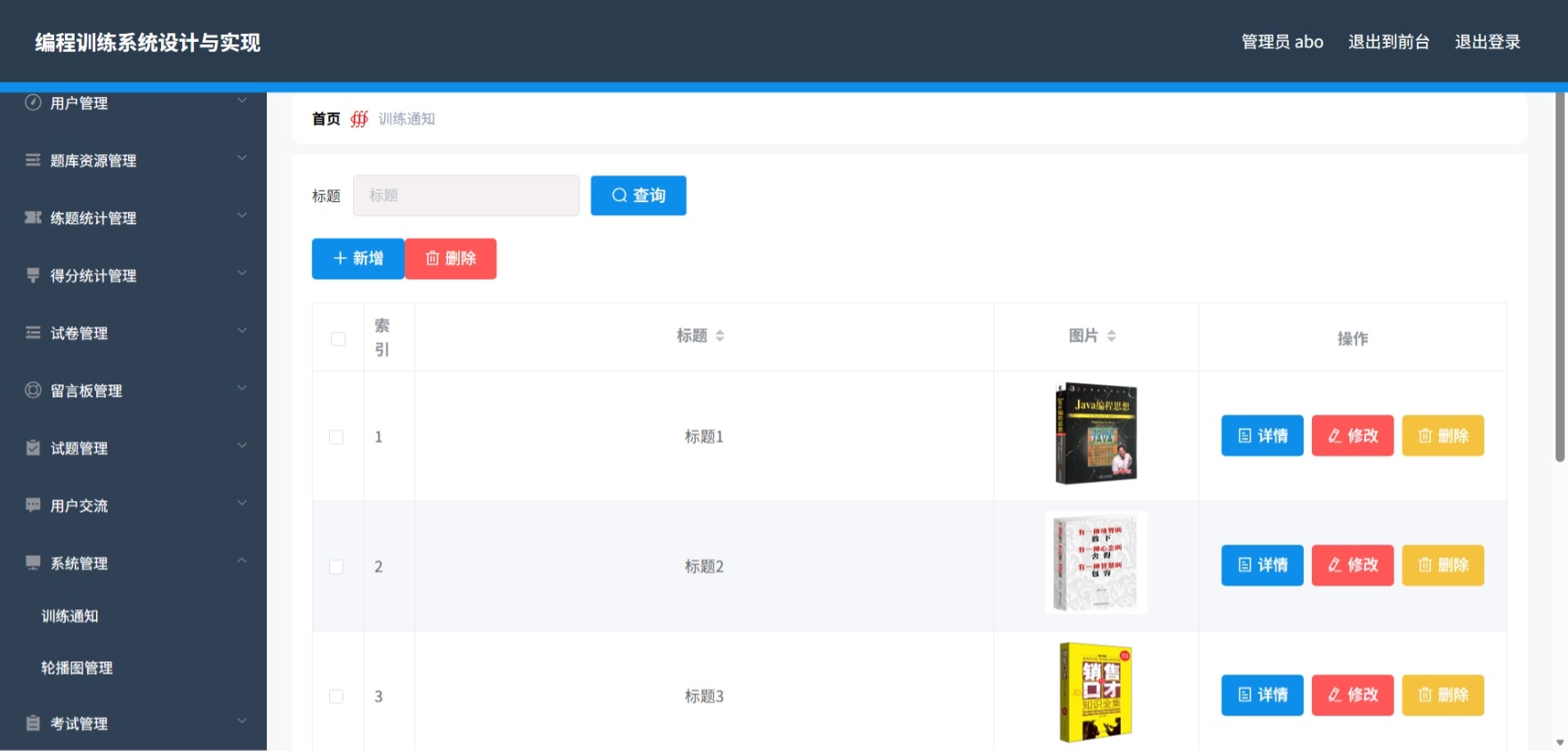Collapse the 系统管理 menu chevron
Image resolution: width=1568 pixels, height=751 pixels.
(242, 561)
